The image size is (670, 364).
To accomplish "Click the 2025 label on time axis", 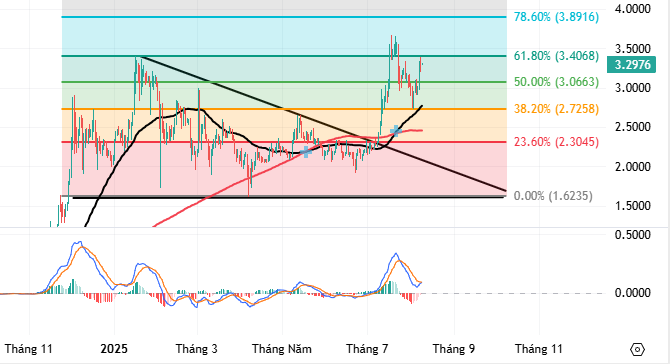I will 114,349.
